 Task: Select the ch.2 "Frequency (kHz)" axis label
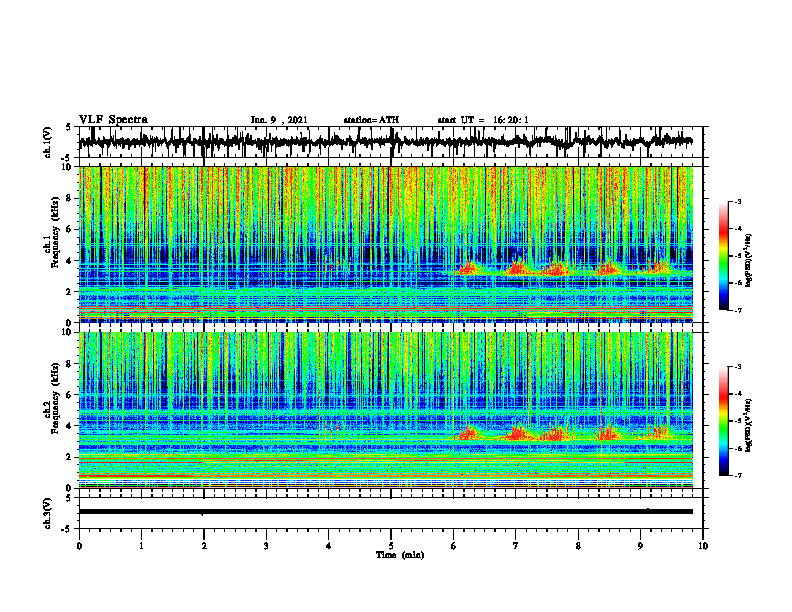[x=55, y=398]
